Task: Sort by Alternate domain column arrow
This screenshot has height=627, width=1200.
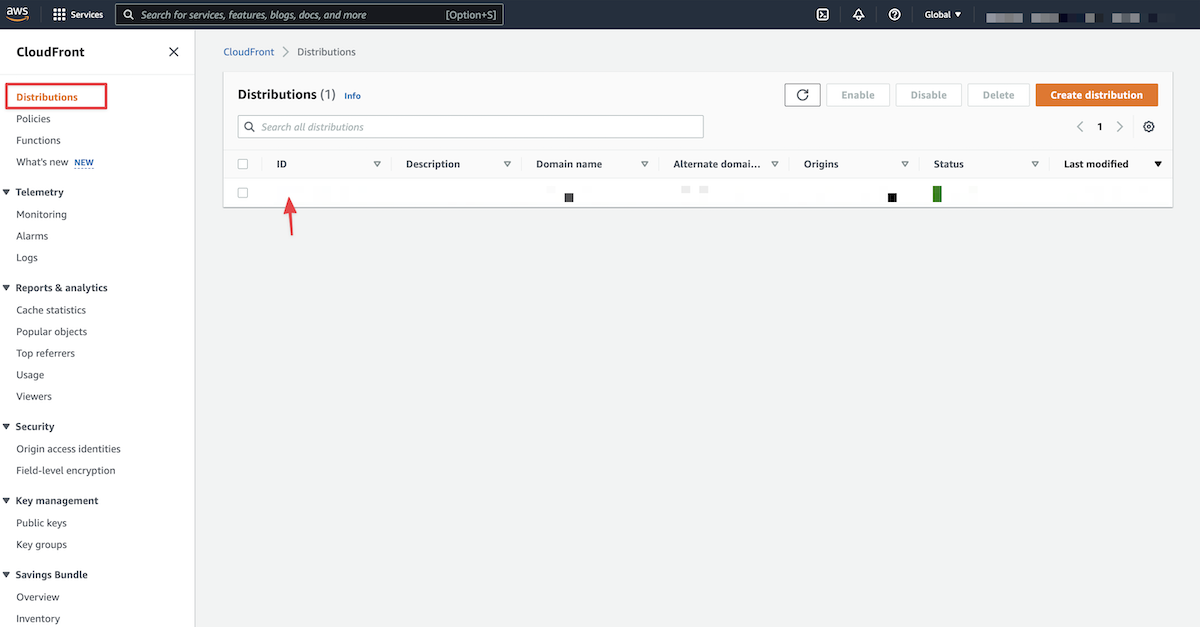Action: pos(775,164)
